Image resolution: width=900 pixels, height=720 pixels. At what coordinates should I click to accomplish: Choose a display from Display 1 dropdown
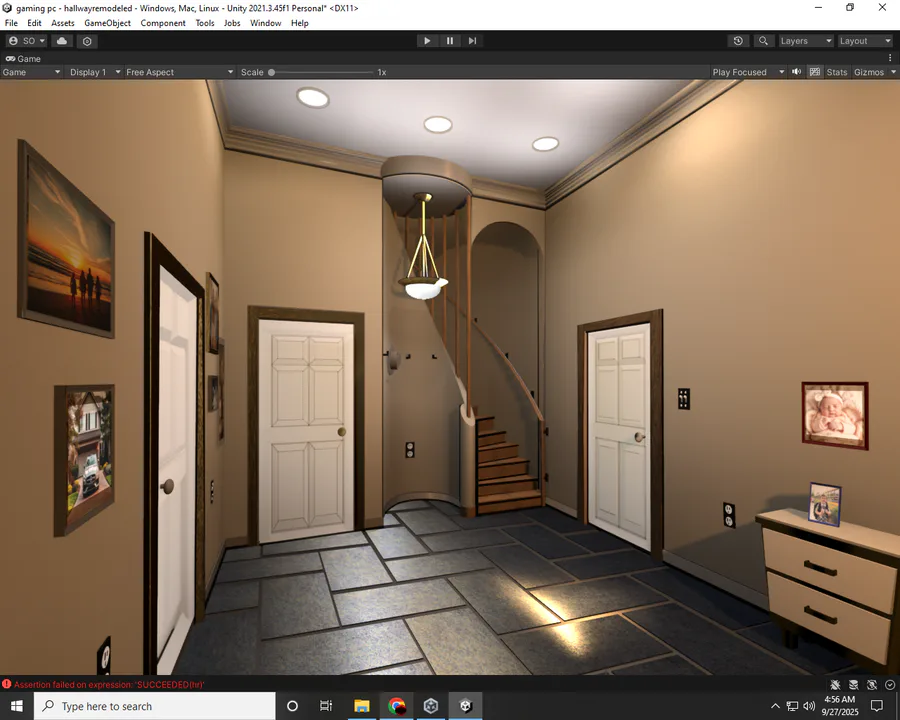coord(95,72)
